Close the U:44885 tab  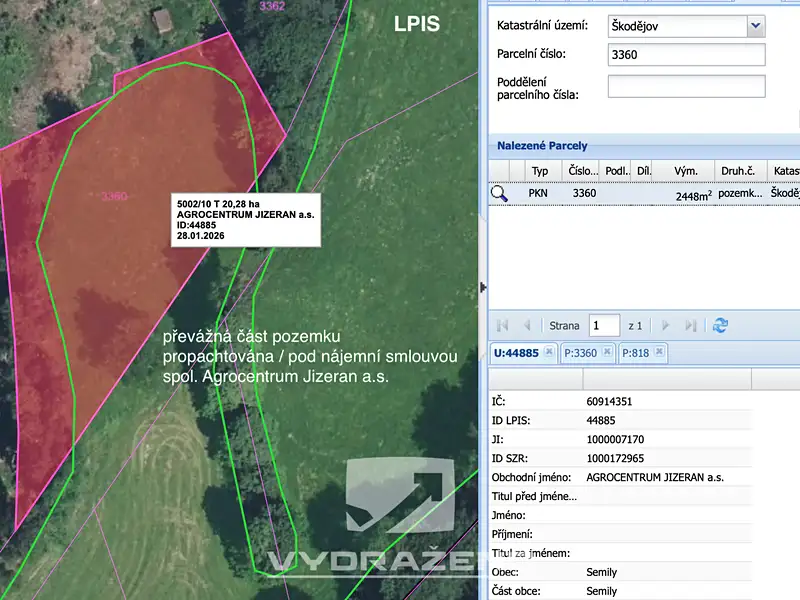click(549, 352)
